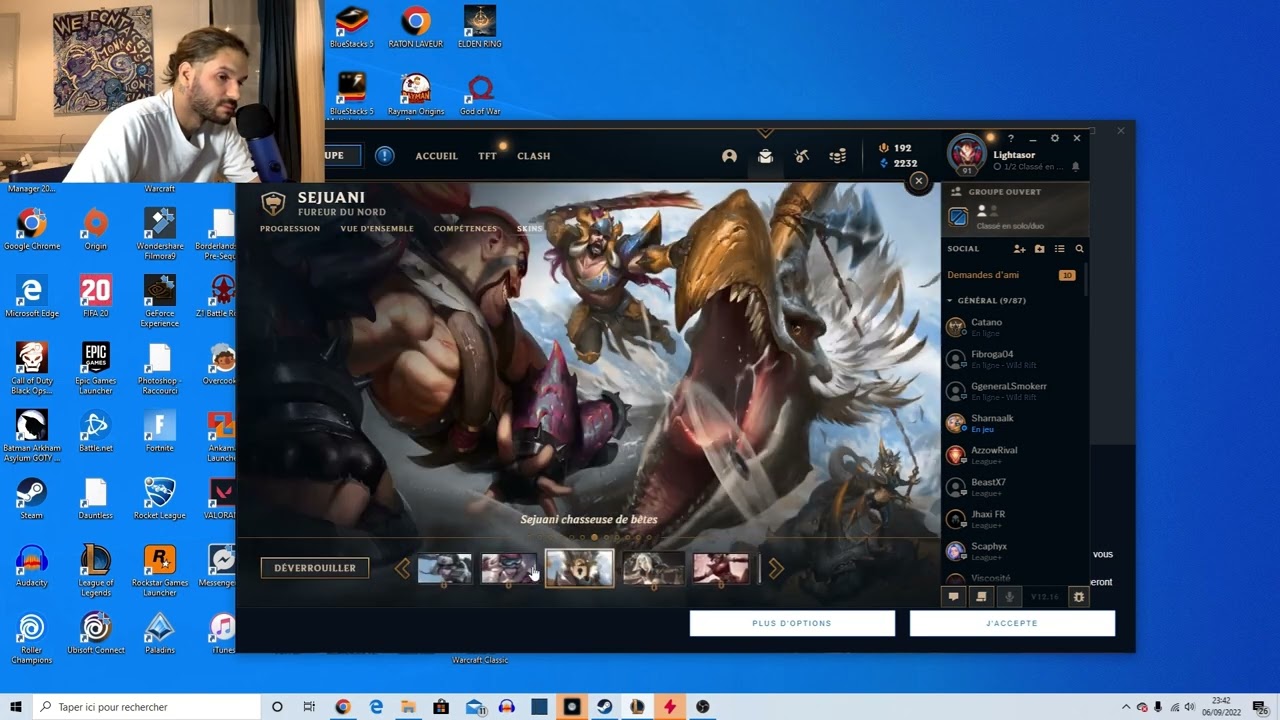
Task: Select the fourth skin thumbnail in carousel
Action: click(x=654, y=568)
